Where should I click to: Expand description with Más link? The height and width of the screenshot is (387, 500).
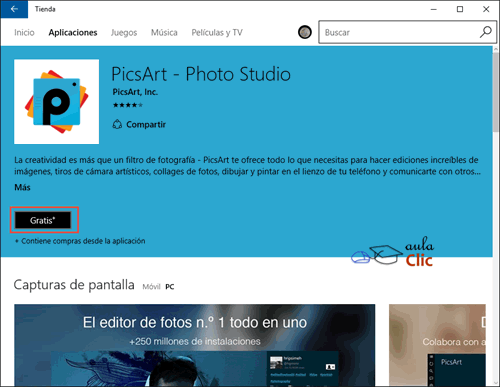(x=22, y=187)
